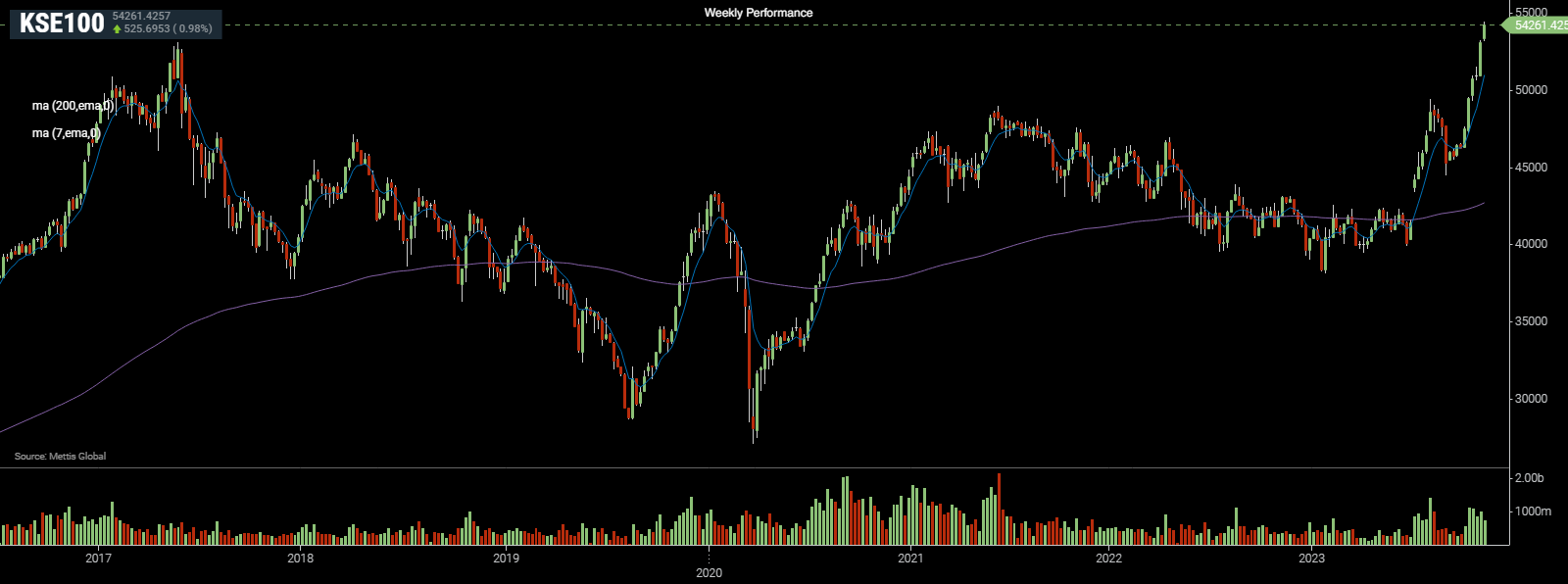Click the 45000 price axis label
1568x584 pixels.
[1532, 168]
